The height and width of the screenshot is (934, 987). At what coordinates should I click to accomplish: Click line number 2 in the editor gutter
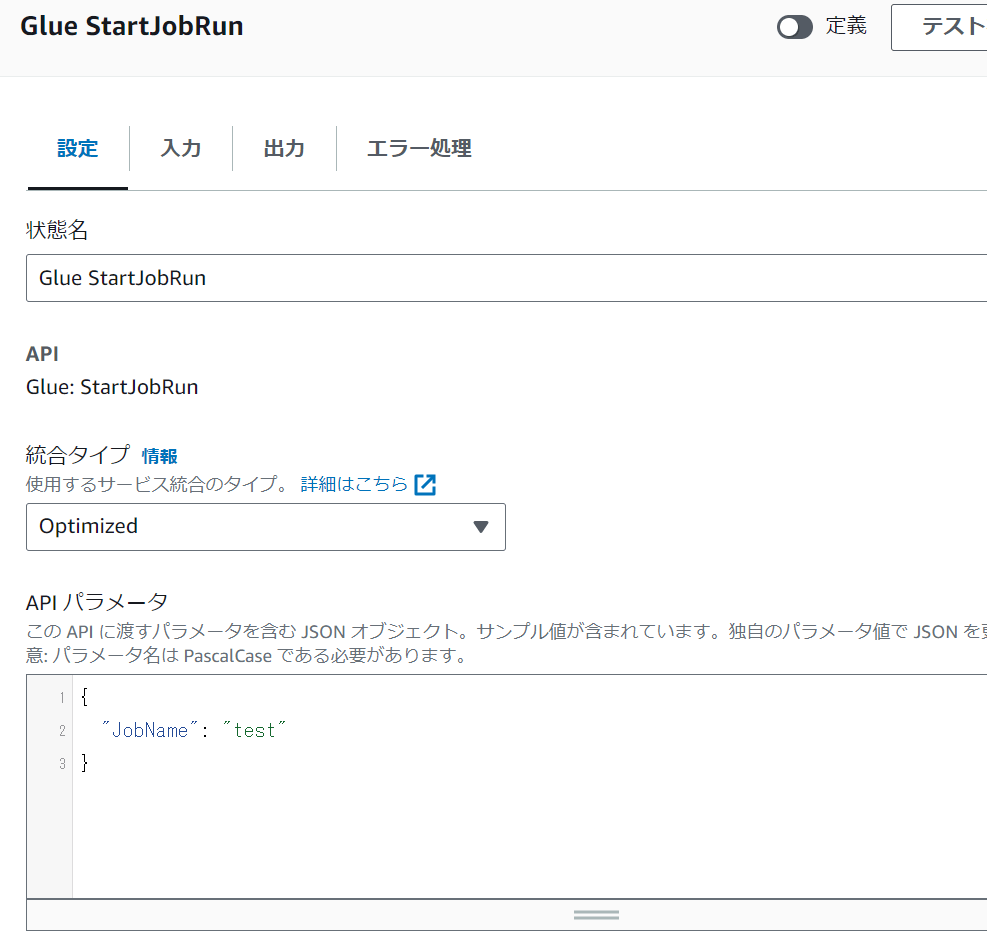[x=62, y=730]
